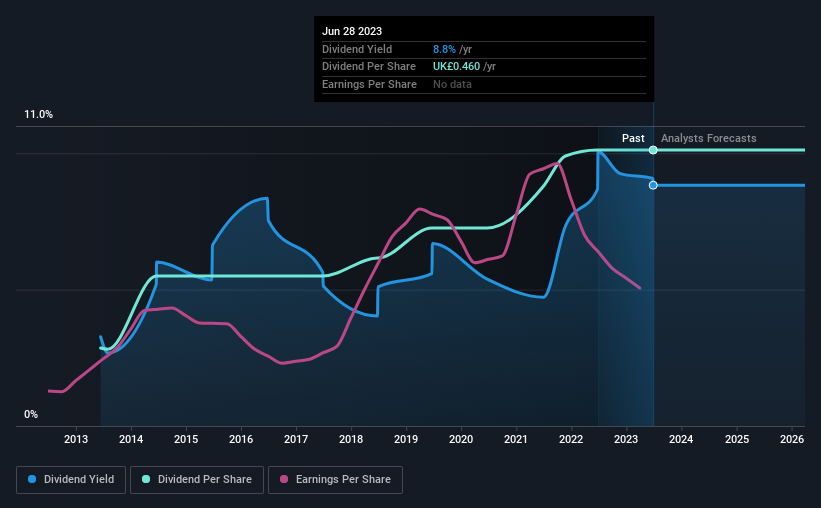Click the 2015 x-axis label
Viewport: 821px width, 508px height.
click(x=186, y=439)
